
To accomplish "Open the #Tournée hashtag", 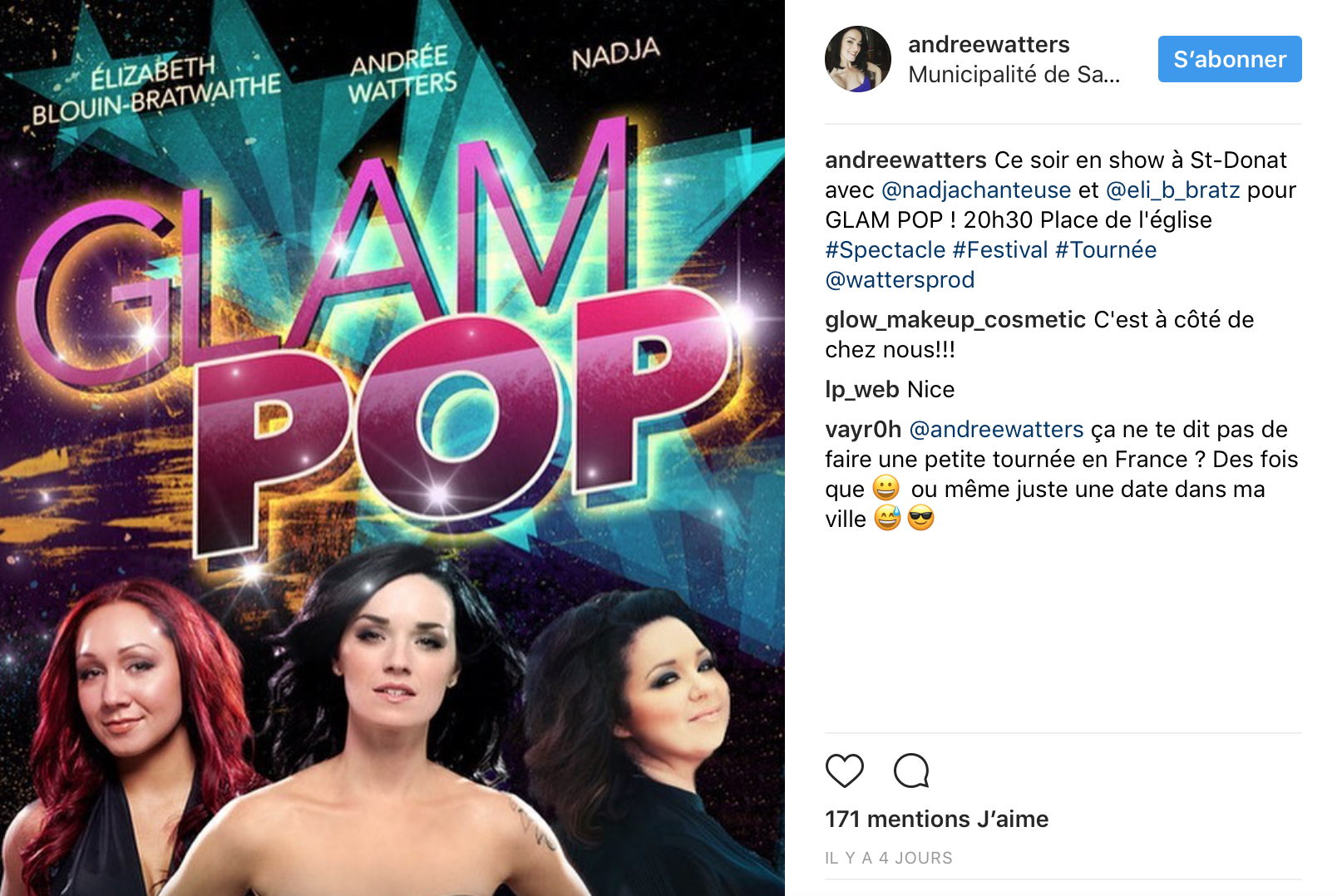I will pos(1106,250).
